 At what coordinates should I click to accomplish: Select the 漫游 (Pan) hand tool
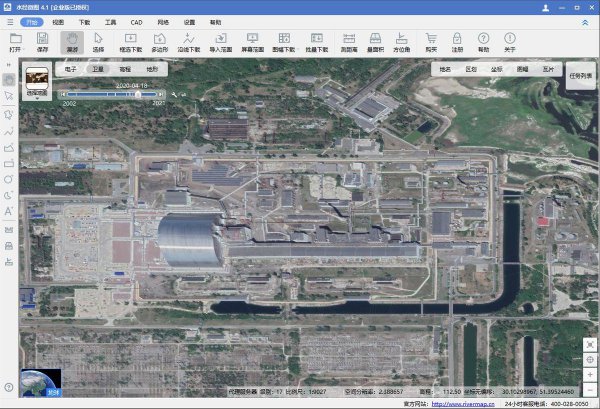tap(71, 41)
